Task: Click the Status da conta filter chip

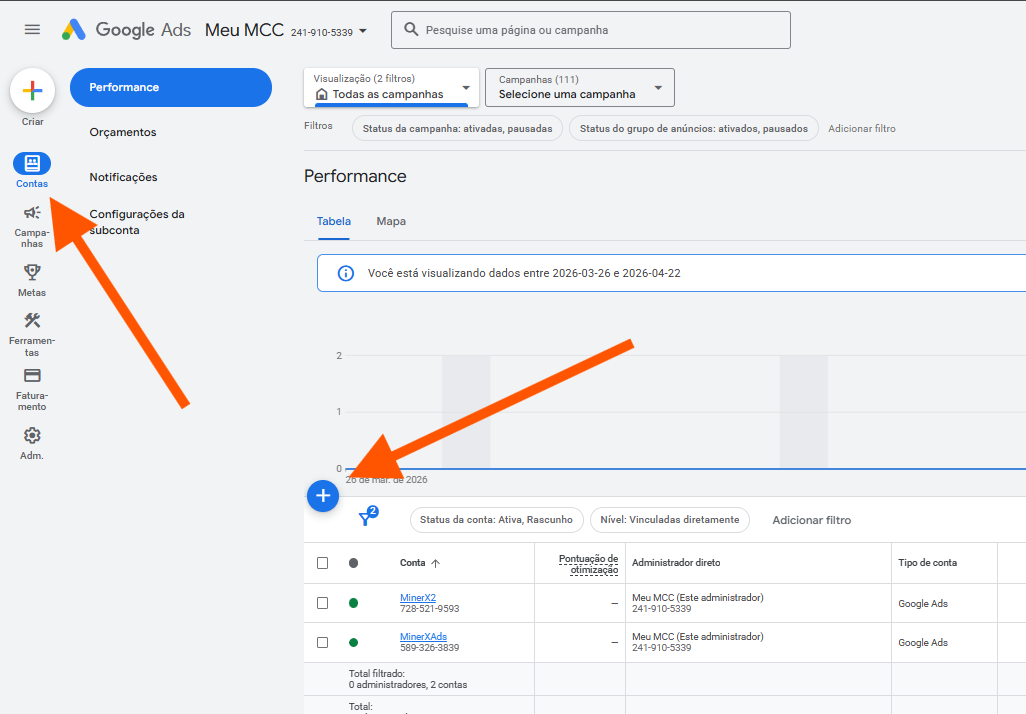Action: tap(496, 520)
